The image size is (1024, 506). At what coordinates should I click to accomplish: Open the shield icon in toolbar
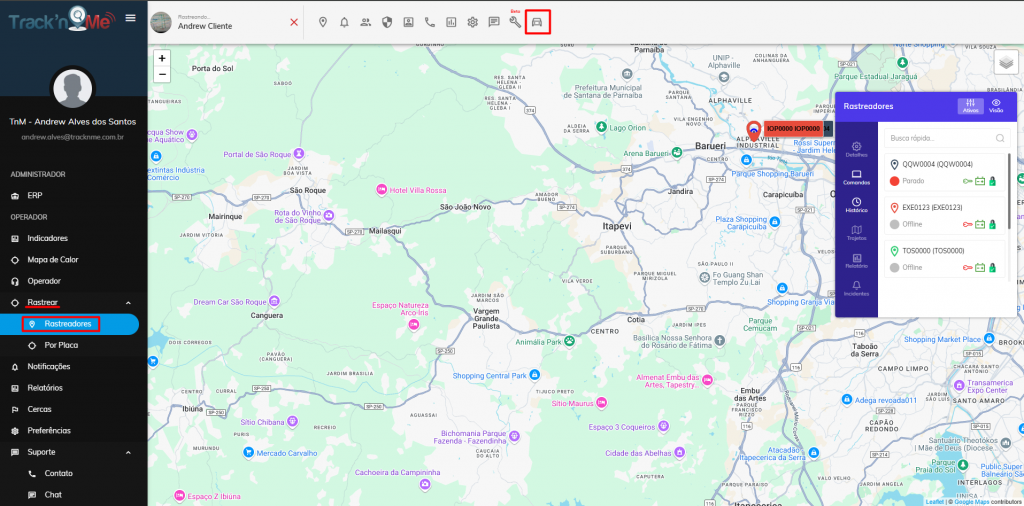(387, 22)
